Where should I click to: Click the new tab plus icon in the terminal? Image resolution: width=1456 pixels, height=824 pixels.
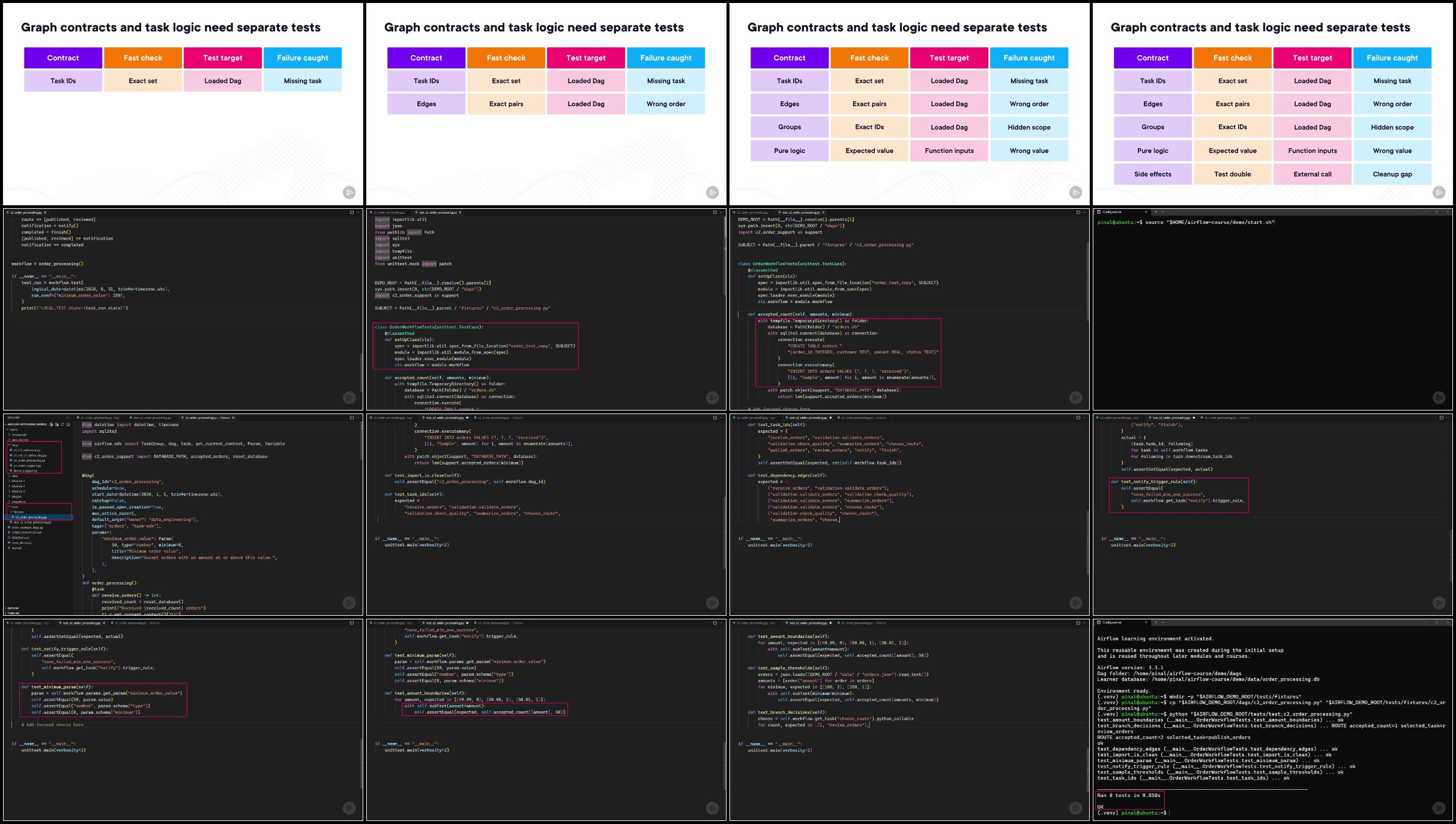[x=1156, y=212]
